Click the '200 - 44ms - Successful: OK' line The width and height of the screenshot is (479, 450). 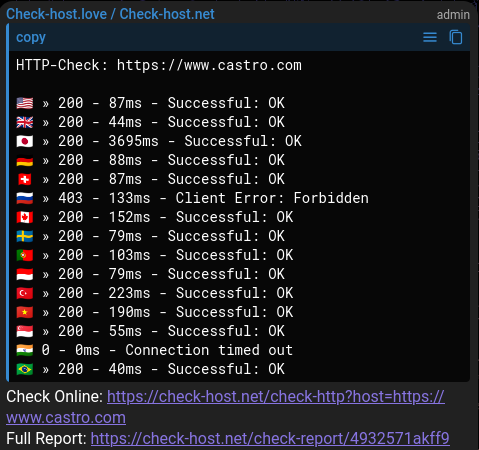[x=171, y=122]
